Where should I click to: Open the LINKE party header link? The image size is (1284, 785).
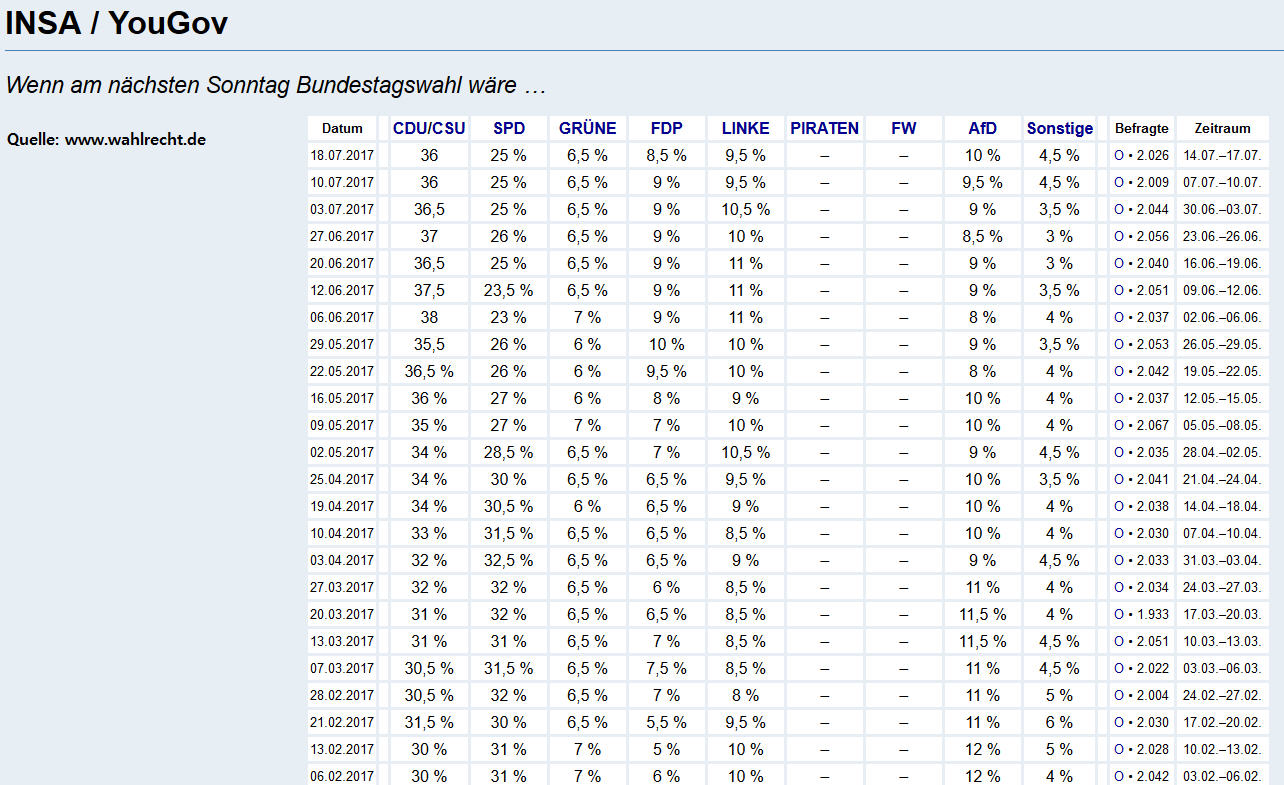tap(745, 128)
